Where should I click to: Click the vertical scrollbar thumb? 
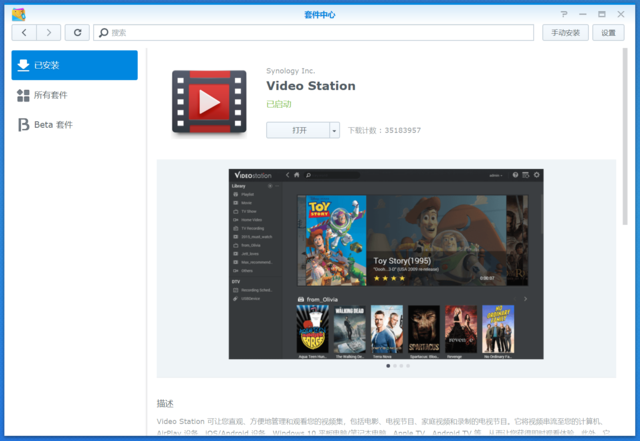tap(625, 137)
